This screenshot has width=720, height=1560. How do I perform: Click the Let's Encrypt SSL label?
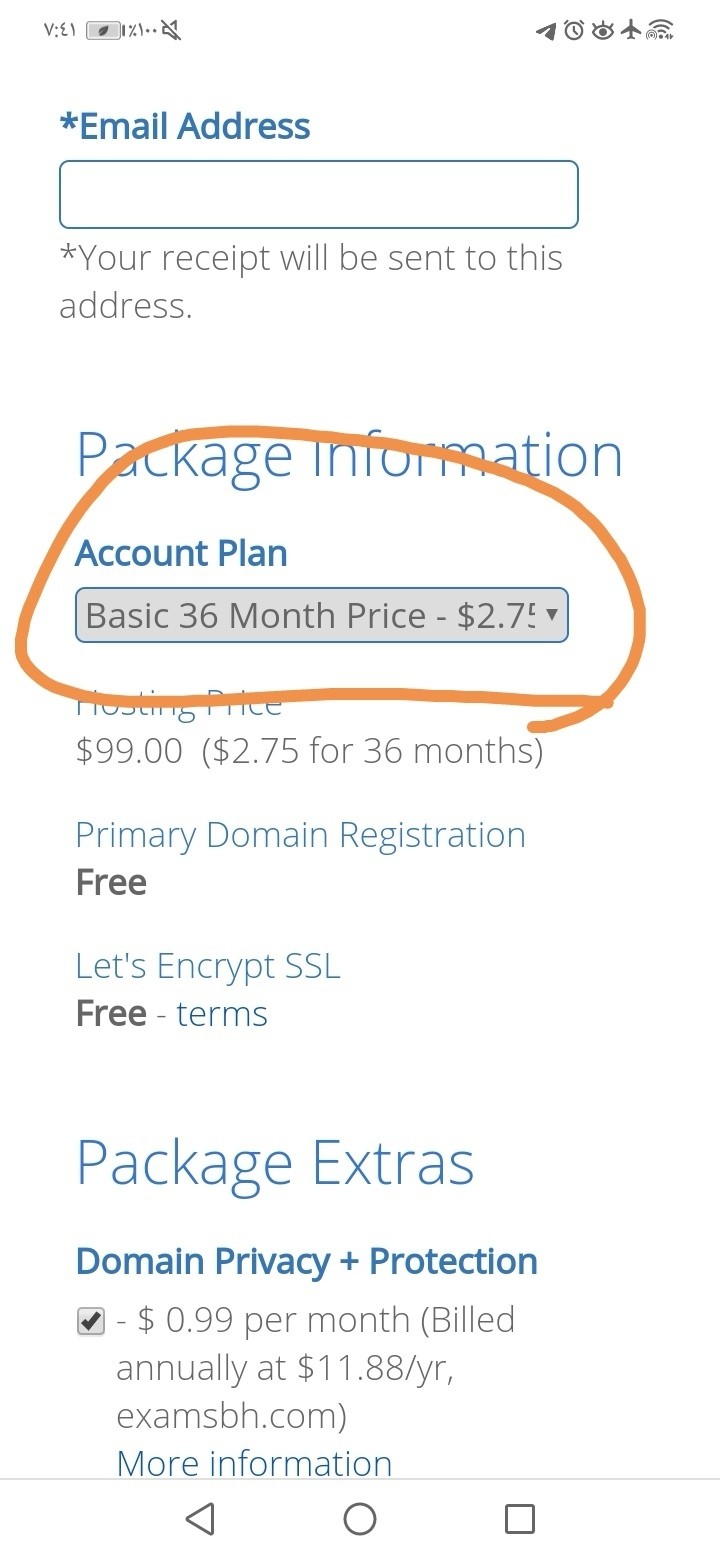click(x=208, y=966)
